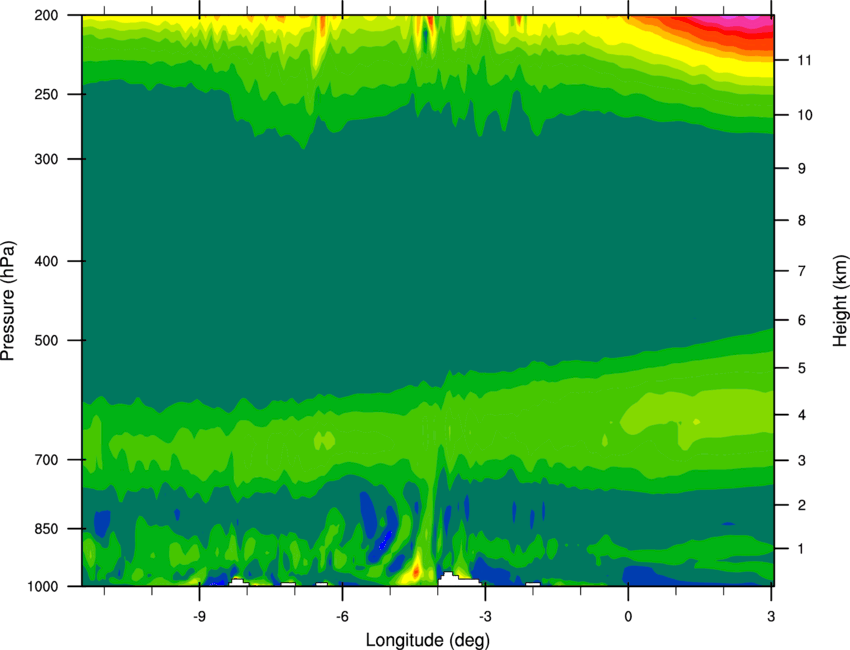The height and width of the screenshot is (650, 850).
Task: Click the -9 longitude tick label
Action: tap(199, 617)
